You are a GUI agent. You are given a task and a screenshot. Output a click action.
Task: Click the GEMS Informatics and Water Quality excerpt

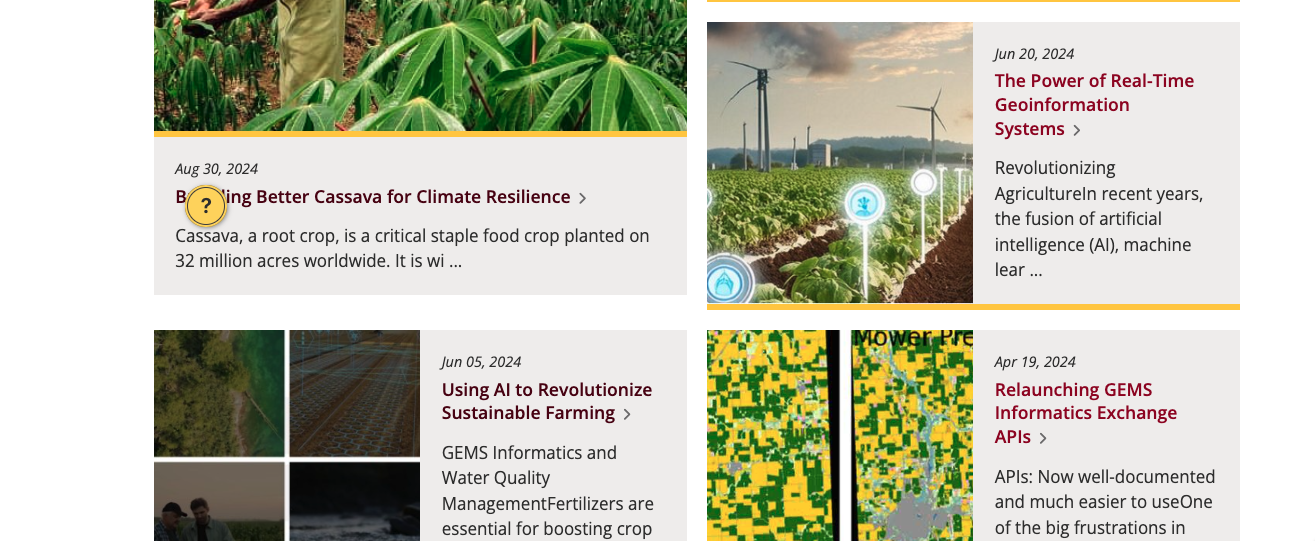[547, 490]
